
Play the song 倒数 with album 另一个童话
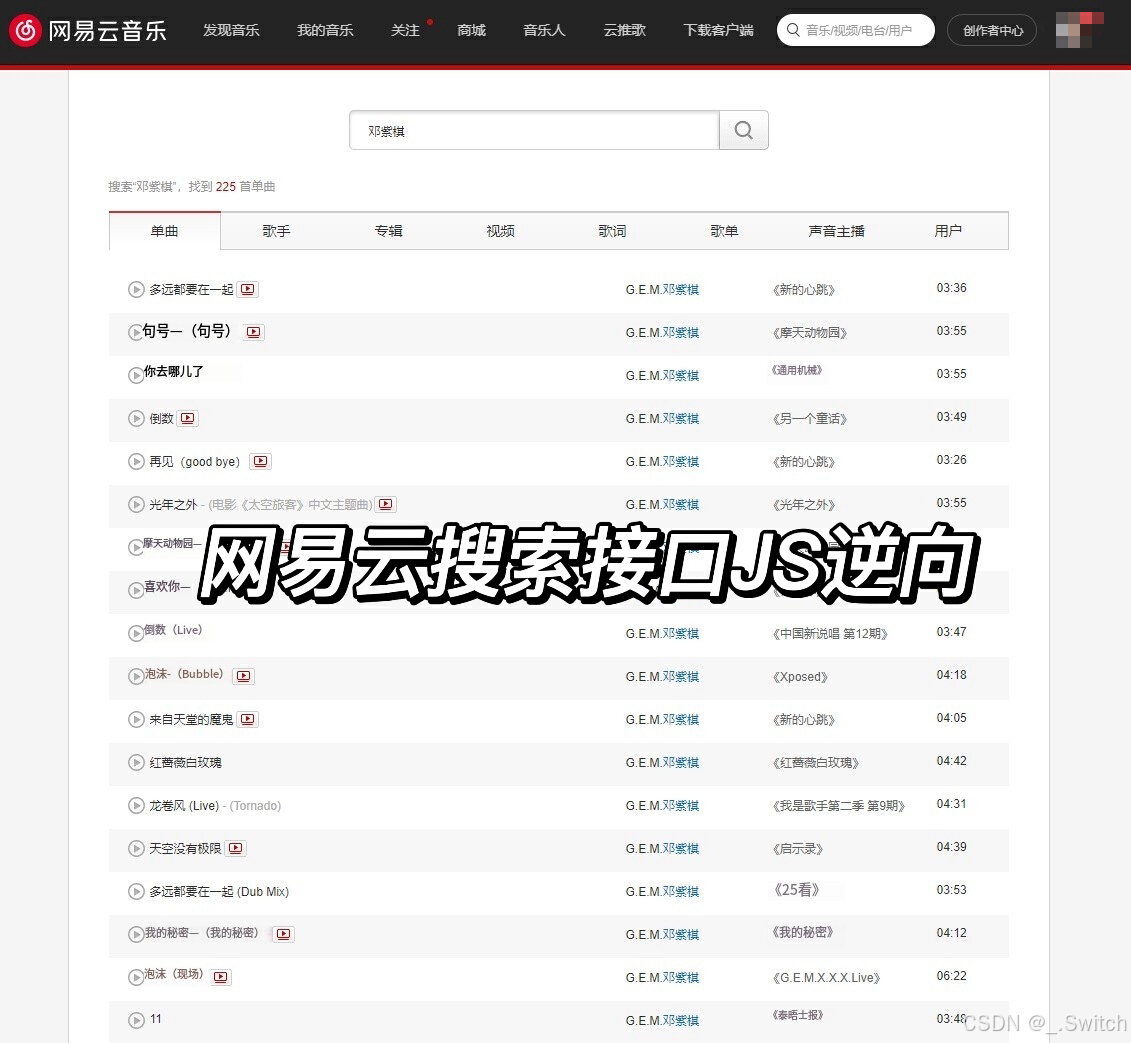[x=136, y=418]
